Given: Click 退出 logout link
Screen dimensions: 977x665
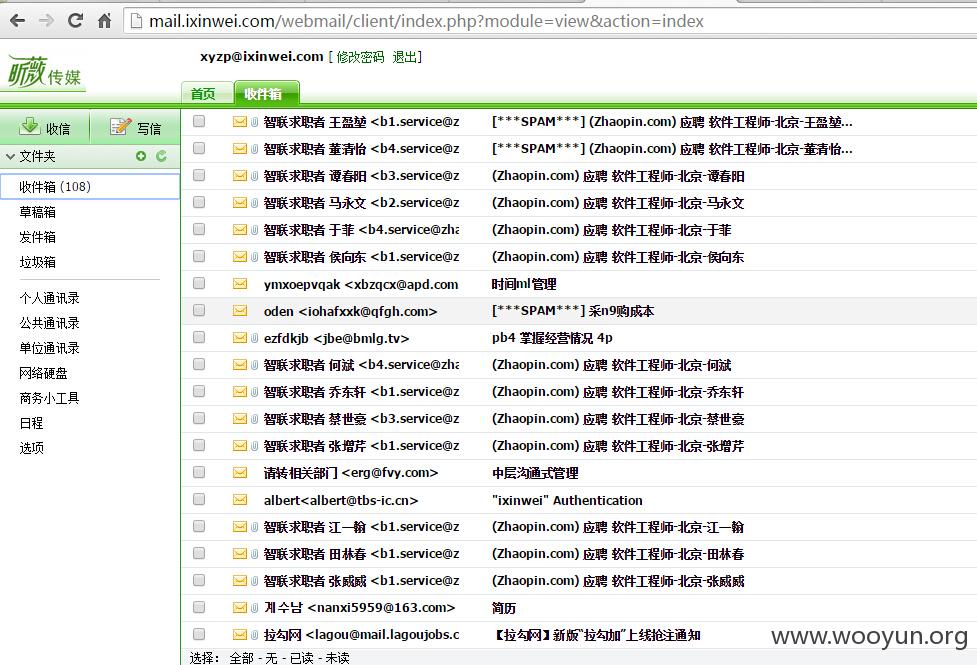Looking at the screenshot, I should (404, 57).
